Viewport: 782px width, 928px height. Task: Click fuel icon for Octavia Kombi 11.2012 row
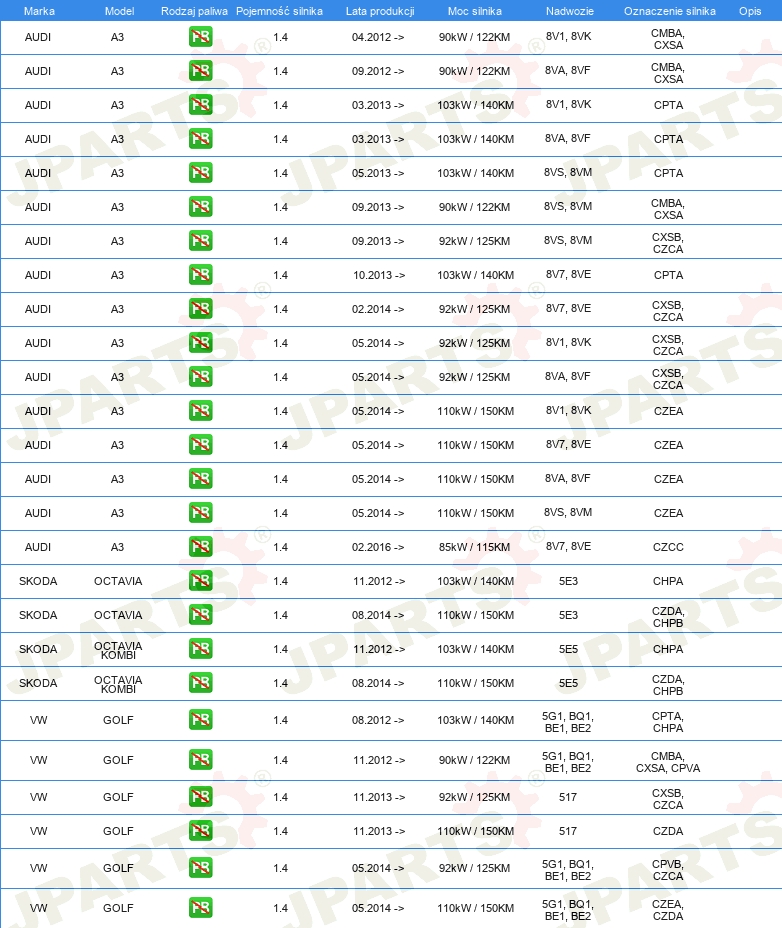pyautogui.click(x=201, y=649)
